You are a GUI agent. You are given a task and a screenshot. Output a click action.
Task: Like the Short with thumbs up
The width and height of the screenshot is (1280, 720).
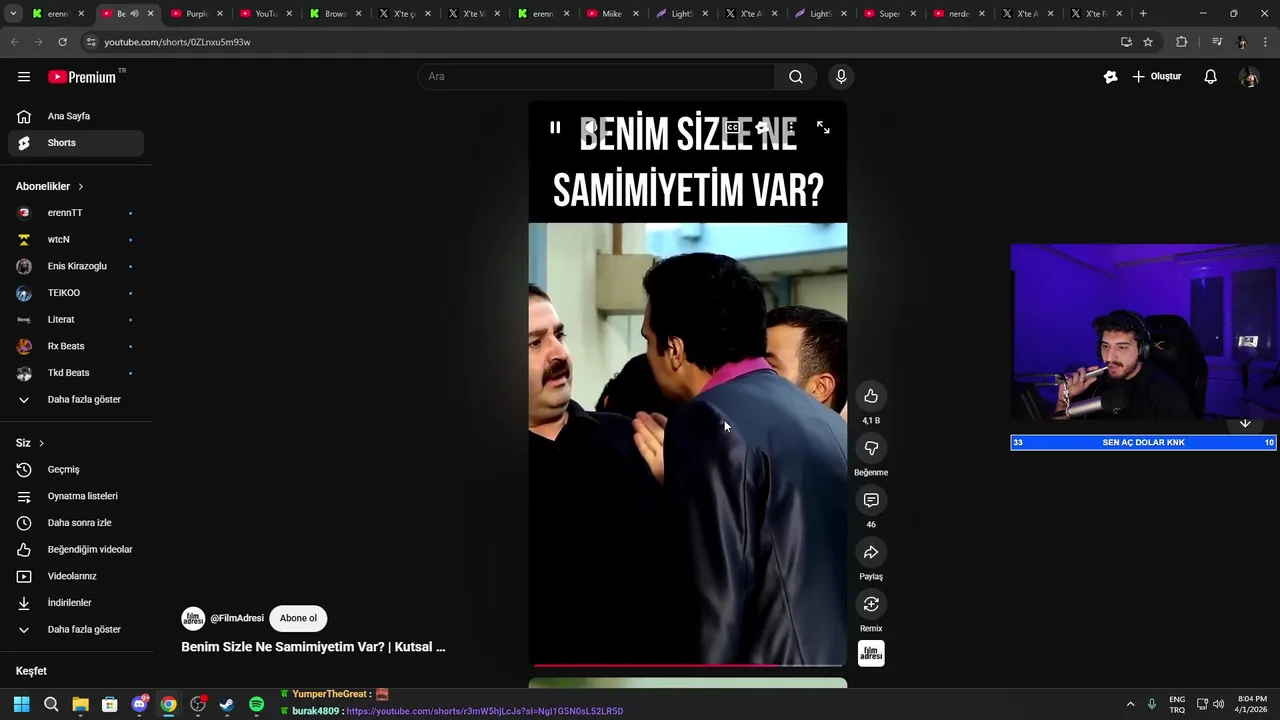[871, 396]
